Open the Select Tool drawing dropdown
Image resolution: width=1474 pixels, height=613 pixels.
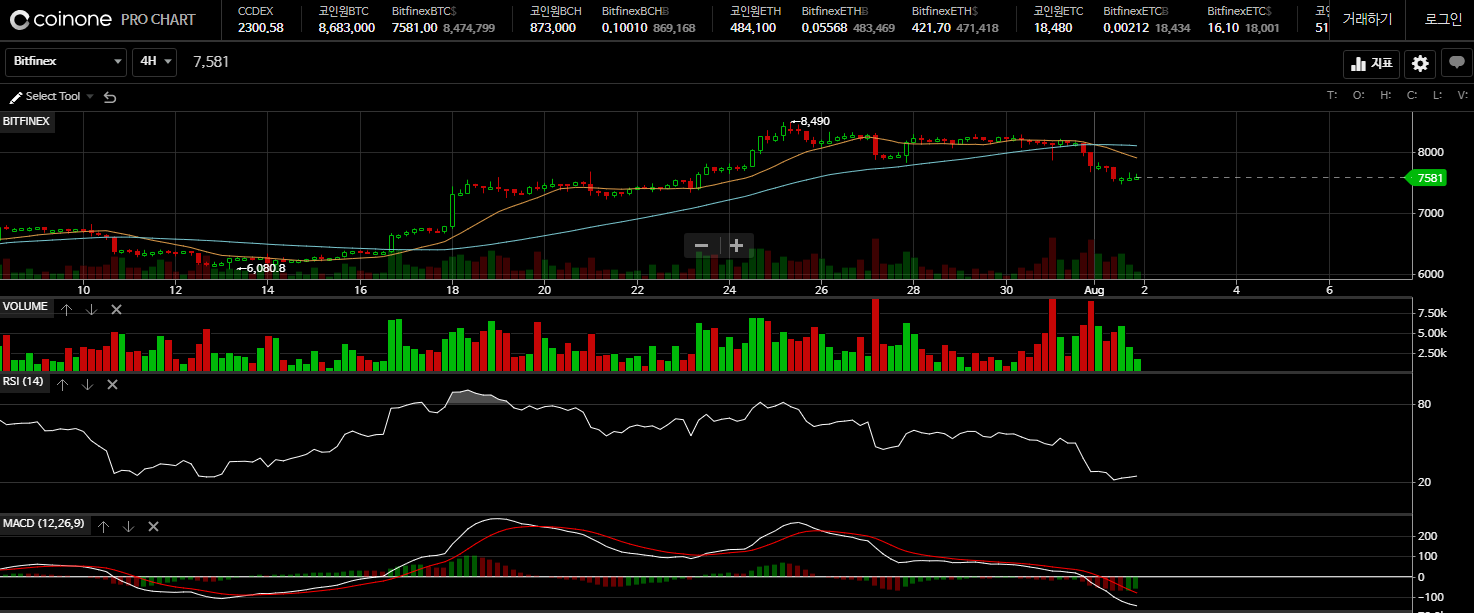(51, 97)
